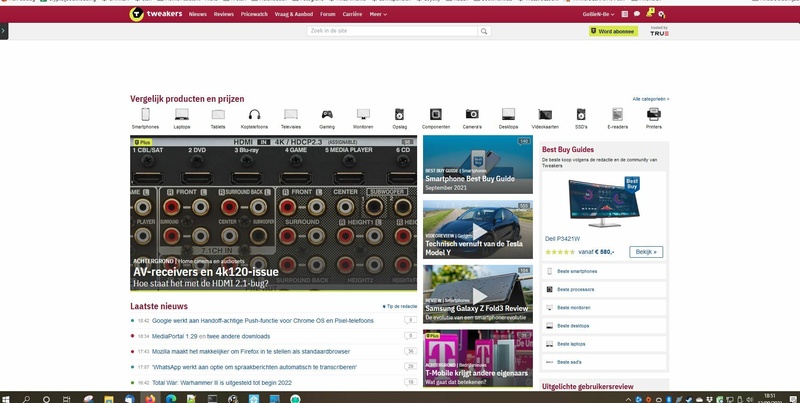Open AV-receivers en 4k120-issue featured article

273,213
